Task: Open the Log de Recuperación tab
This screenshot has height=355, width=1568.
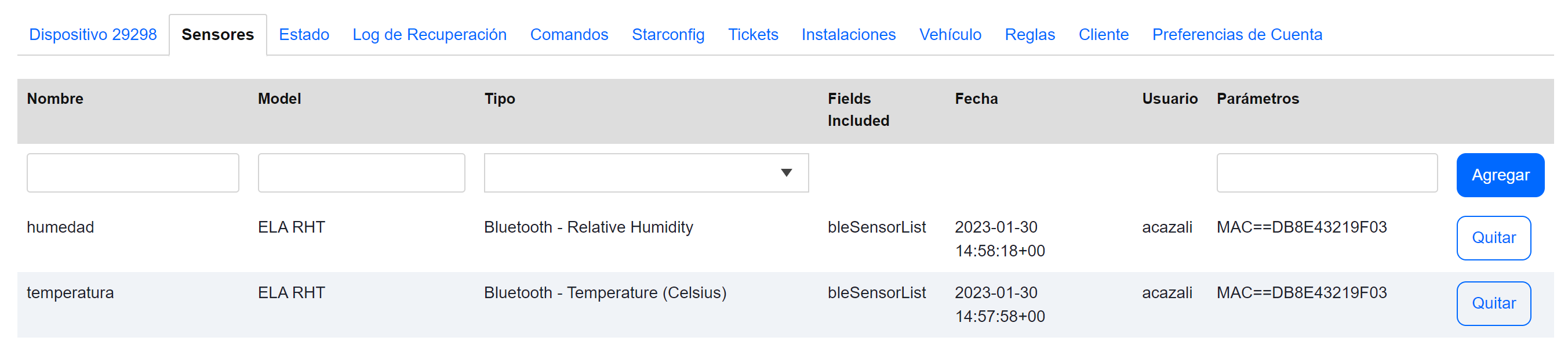Action: (x=429, y=35)
